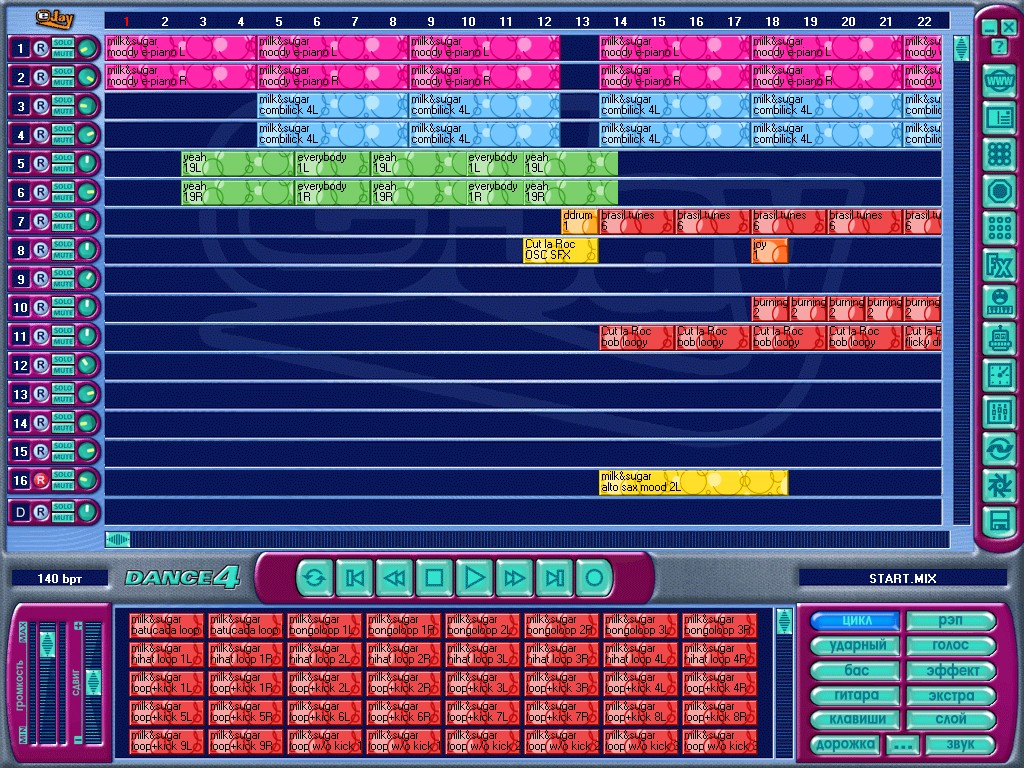Select the Cut la Roc OSC SFX clip

[x=560, y=250]
